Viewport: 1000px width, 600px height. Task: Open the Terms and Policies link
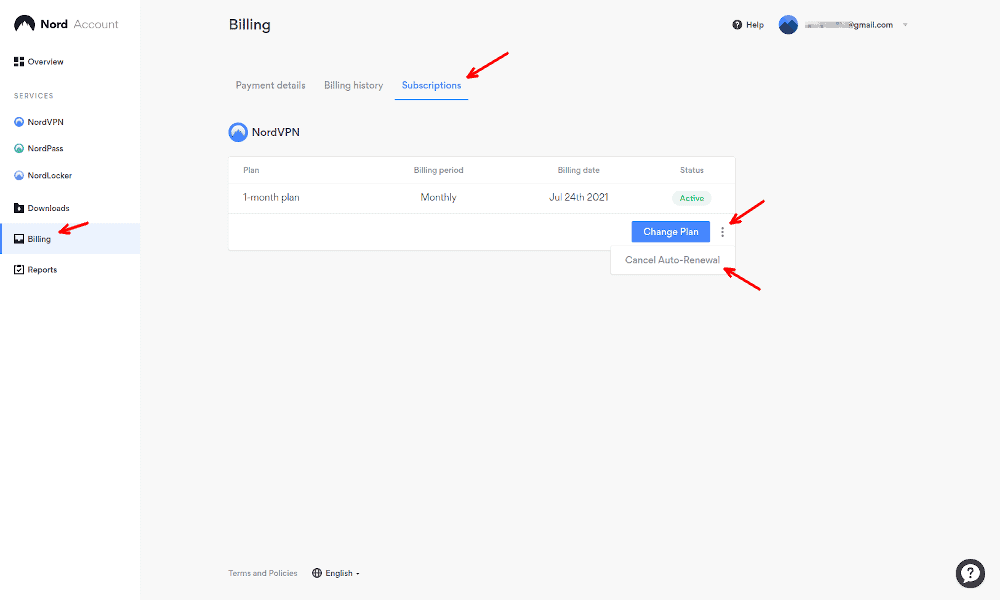(263, 573)
